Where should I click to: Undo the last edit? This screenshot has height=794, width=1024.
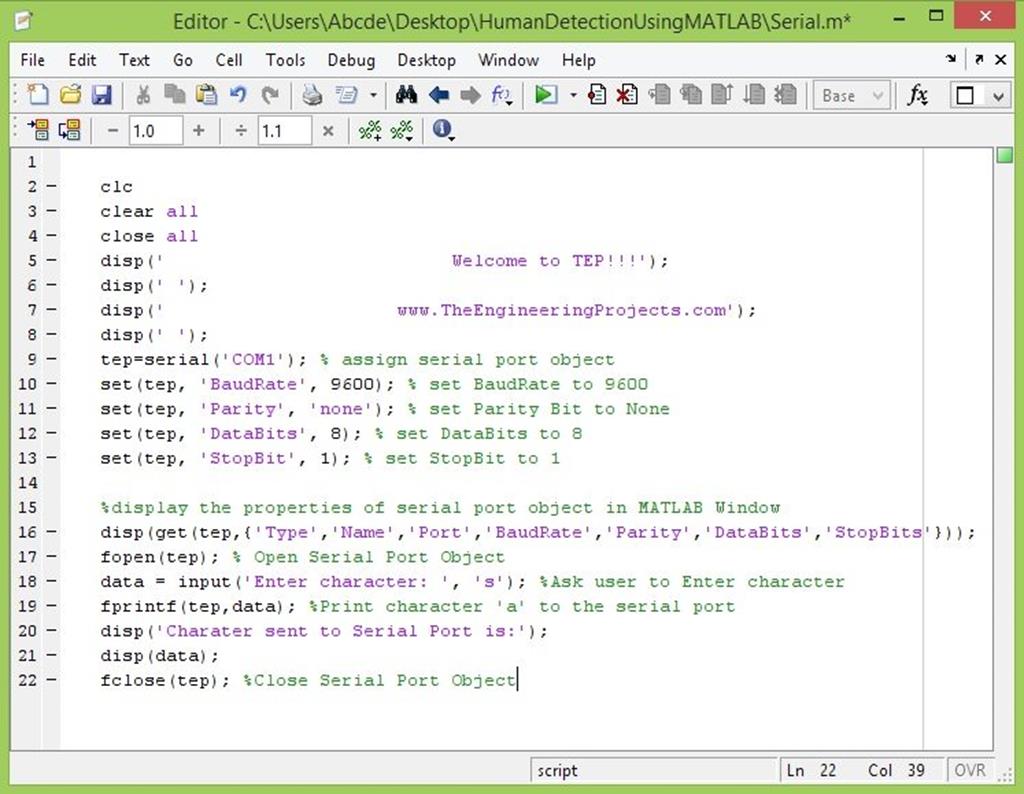[x=238, y=95]
